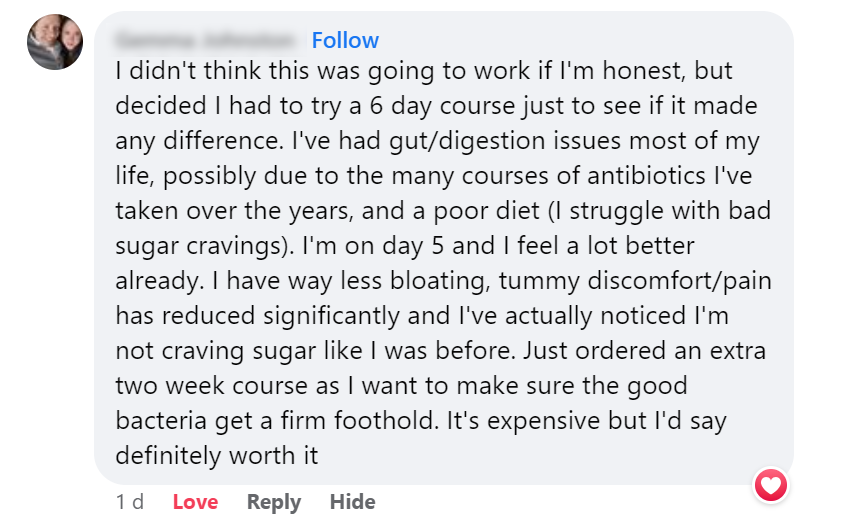The height and width of the screenshot is (523, 844).
Task: Click the blurred commenter name
Action: point(207,41)
